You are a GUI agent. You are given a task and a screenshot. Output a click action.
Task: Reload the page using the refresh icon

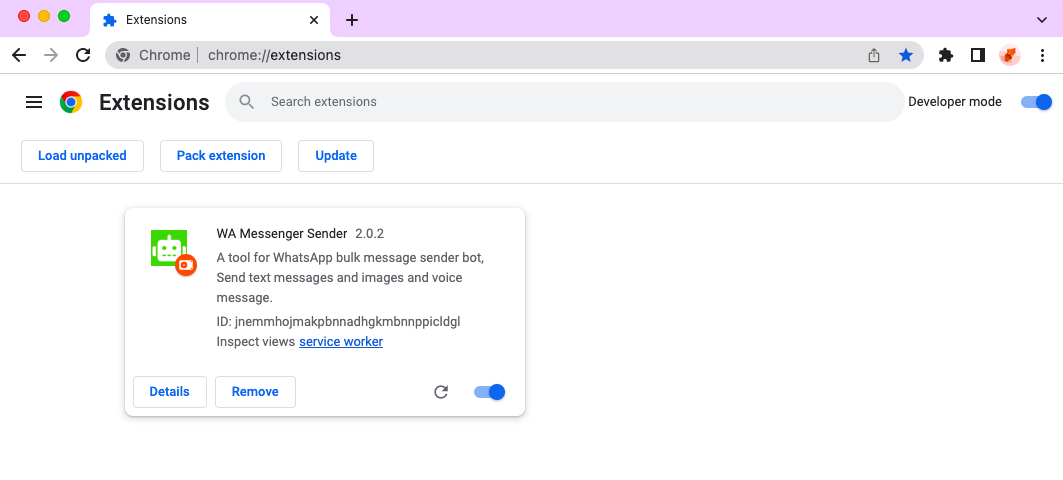coord(83,56)
